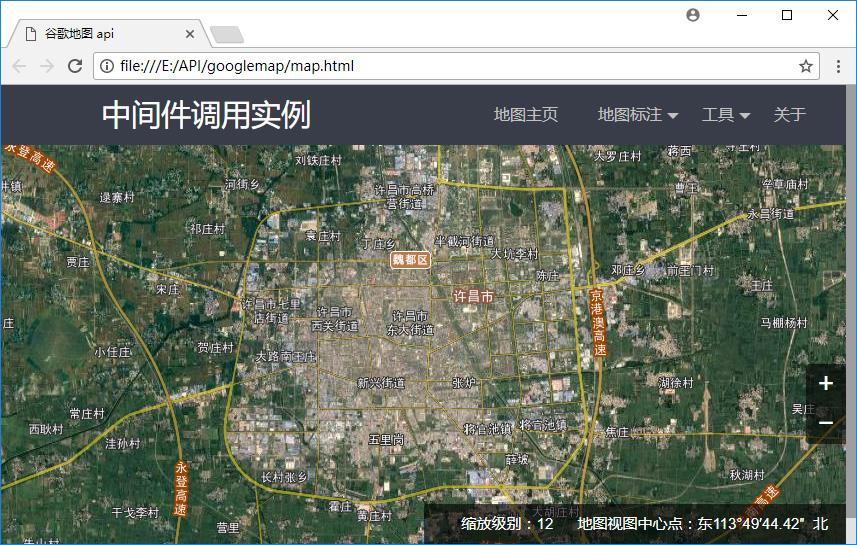
Task: Click the vertical 京港澳高速 highway label
Action: (598, 323)
